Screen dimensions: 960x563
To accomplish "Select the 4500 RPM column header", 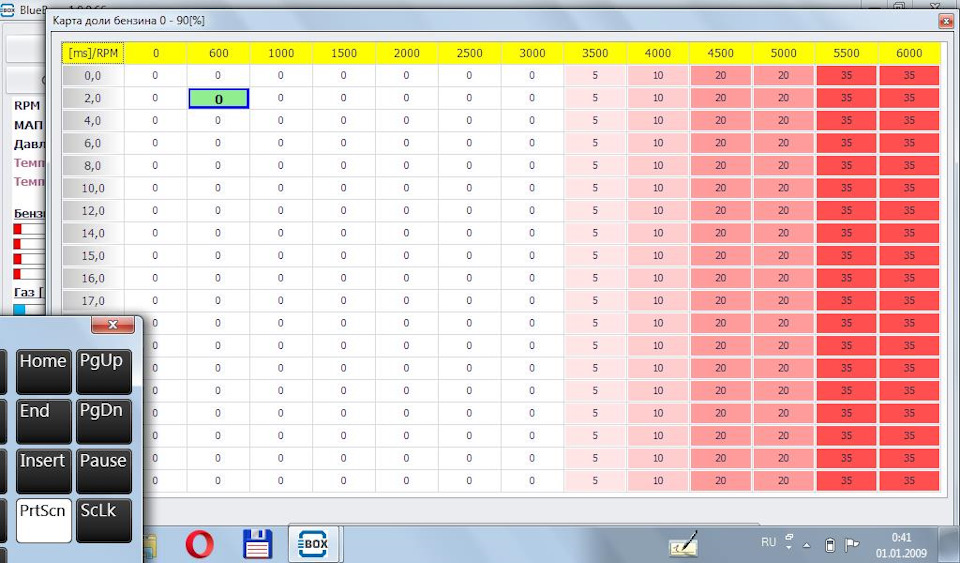I will pyautogui.click(x=721, y=53).
